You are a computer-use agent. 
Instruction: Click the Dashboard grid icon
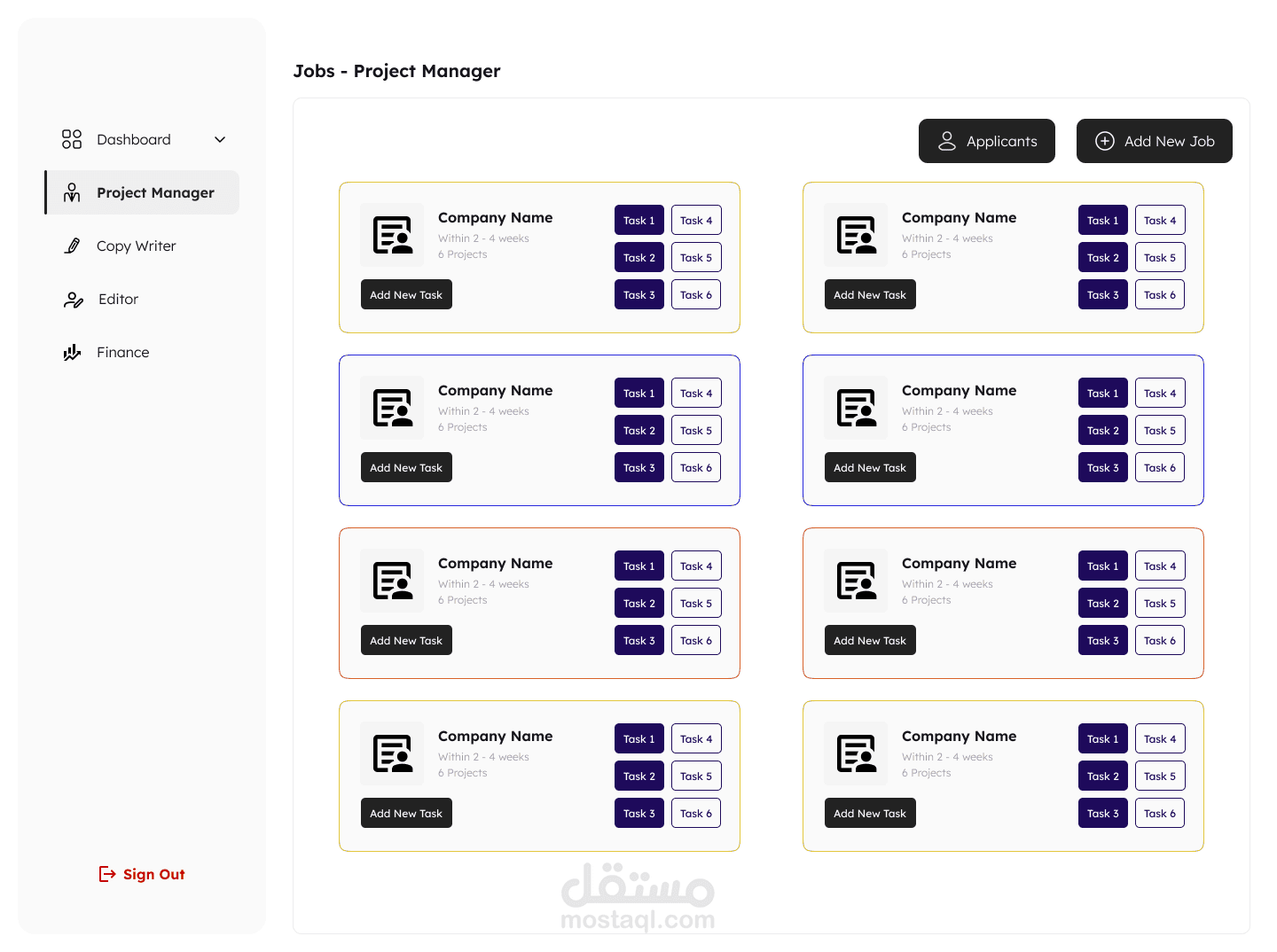click(72, 139)
